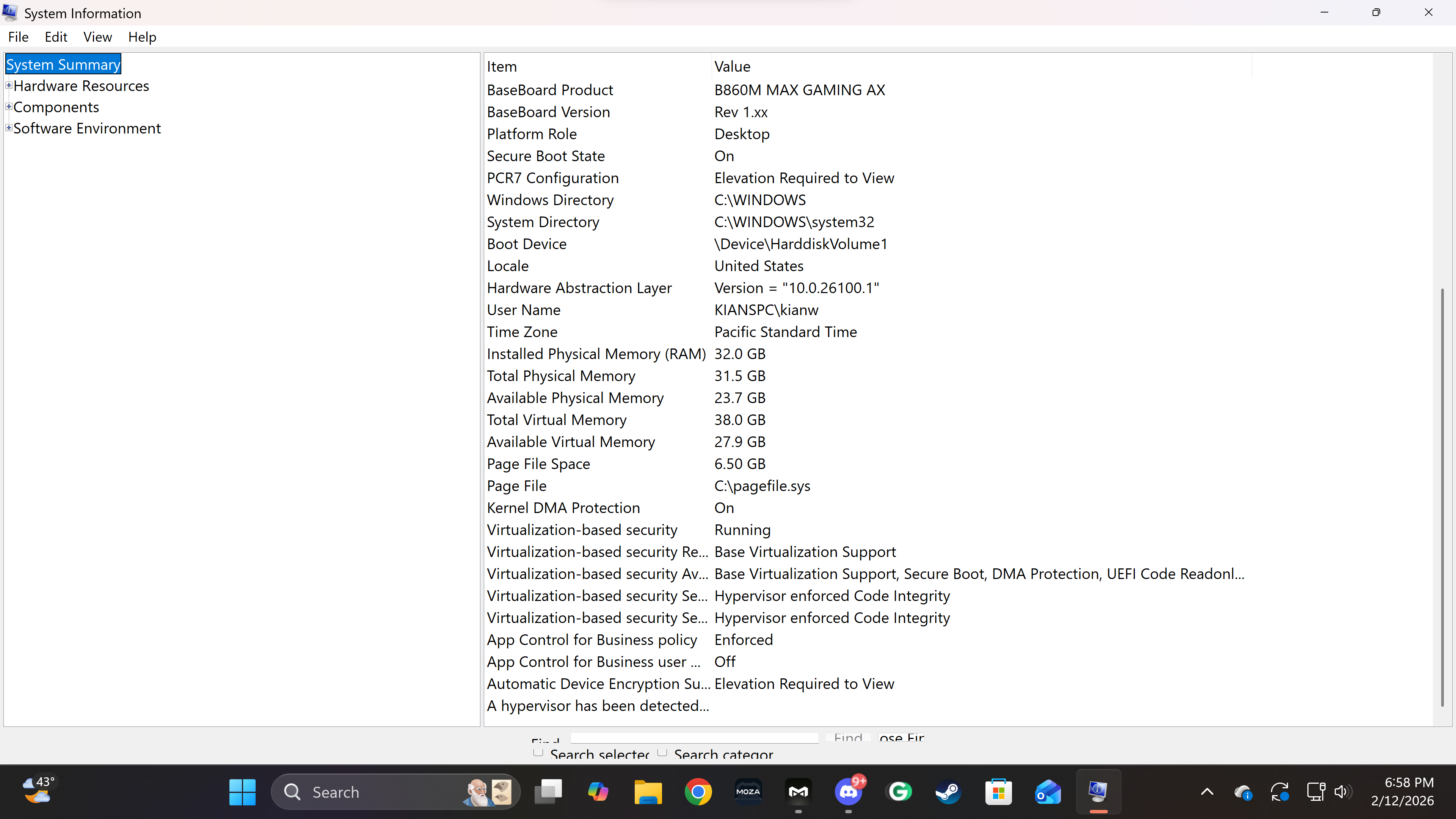
Task: Select the Automatic Device Encryption Support row
Action: coord(868,684)
